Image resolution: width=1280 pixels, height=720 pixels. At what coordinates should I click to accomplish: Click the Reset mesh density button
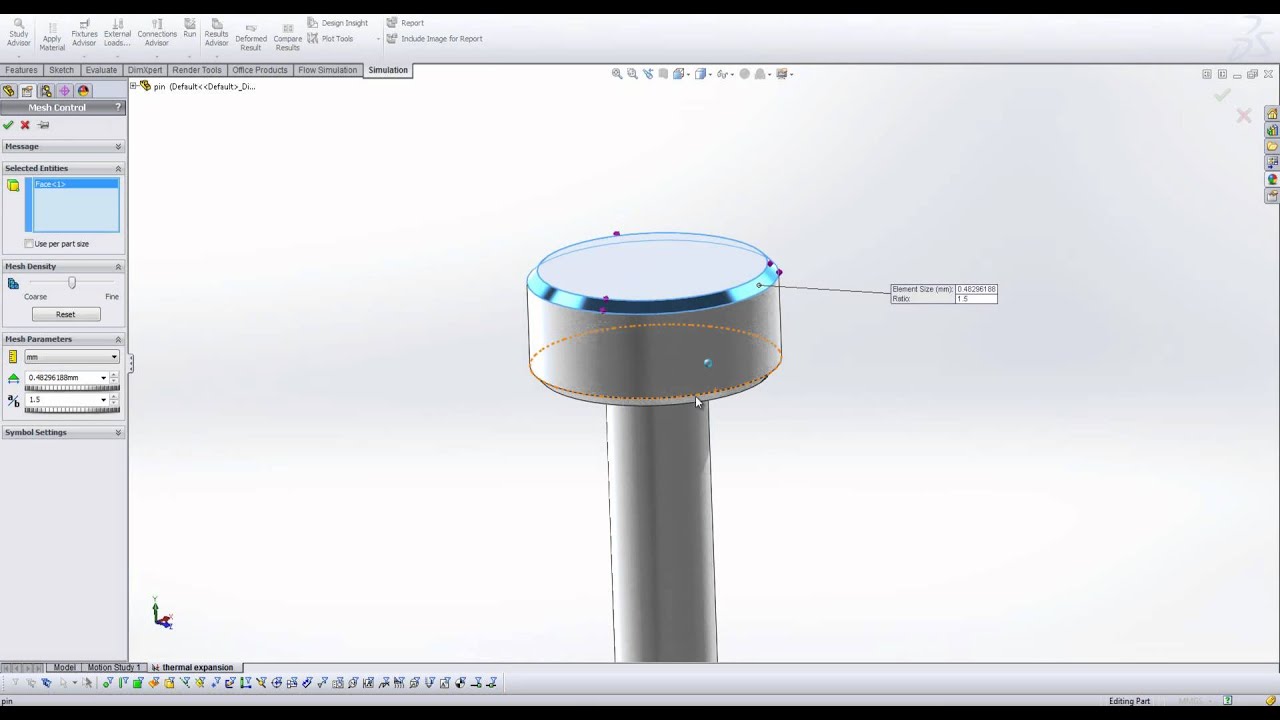[65, 314]
